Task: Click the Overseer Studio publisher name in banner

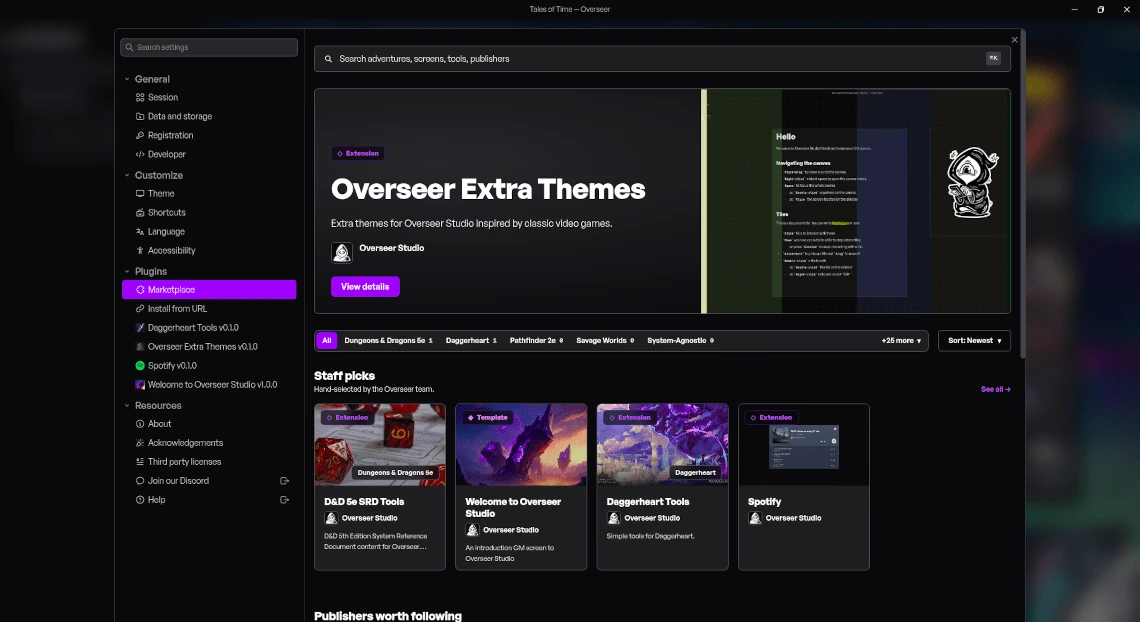Action: 391,248
